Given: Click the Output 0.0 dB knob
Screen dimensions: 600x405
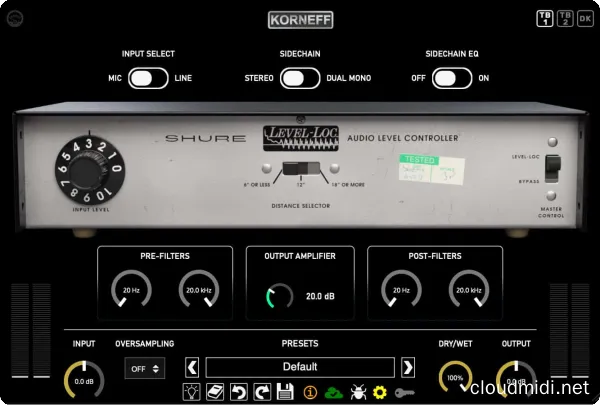Looking at the screenshot, I should (516, 381).
